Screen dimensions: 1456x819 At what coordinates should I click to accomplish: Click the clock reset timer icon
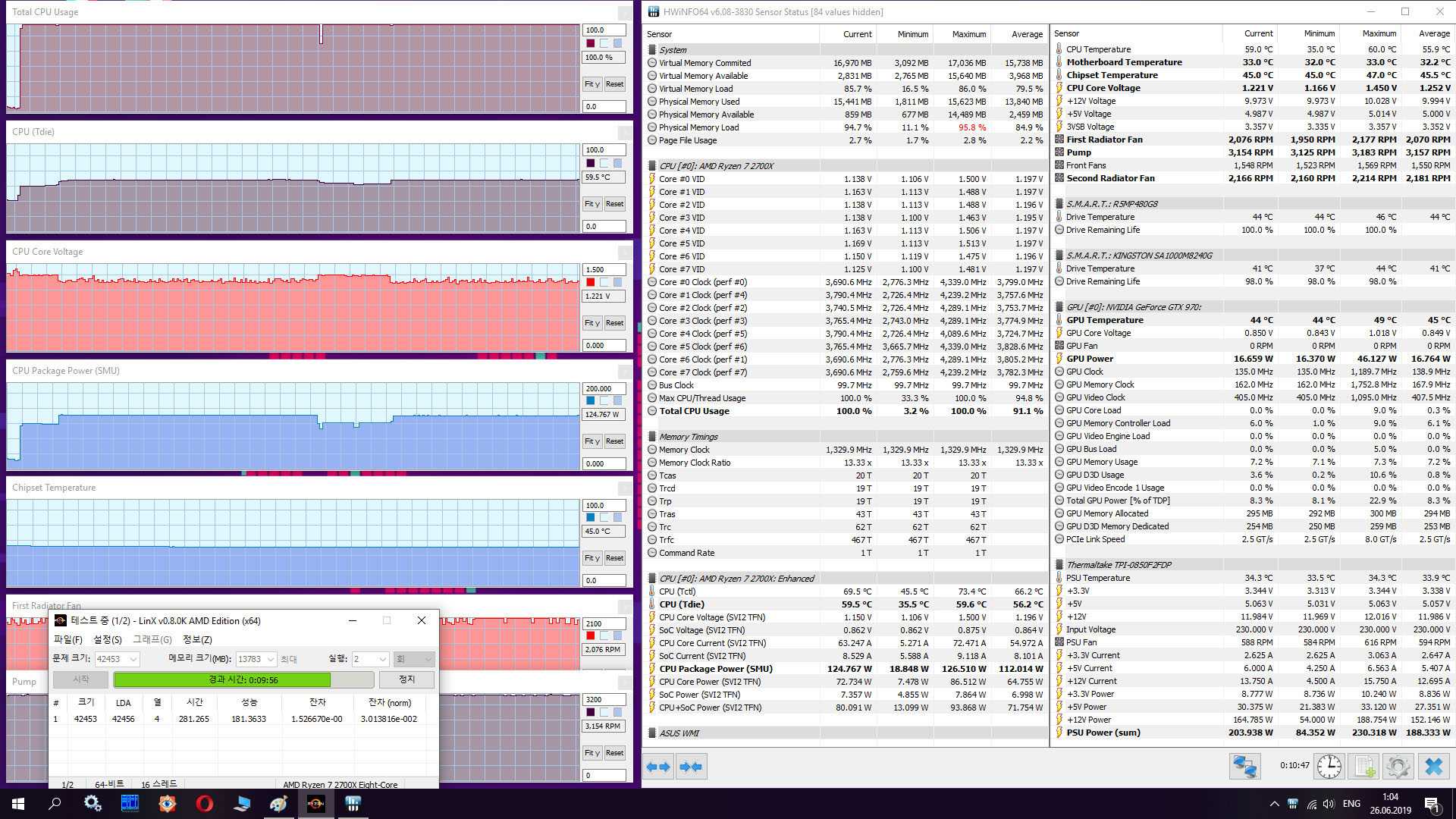[x=1329, y=766]
